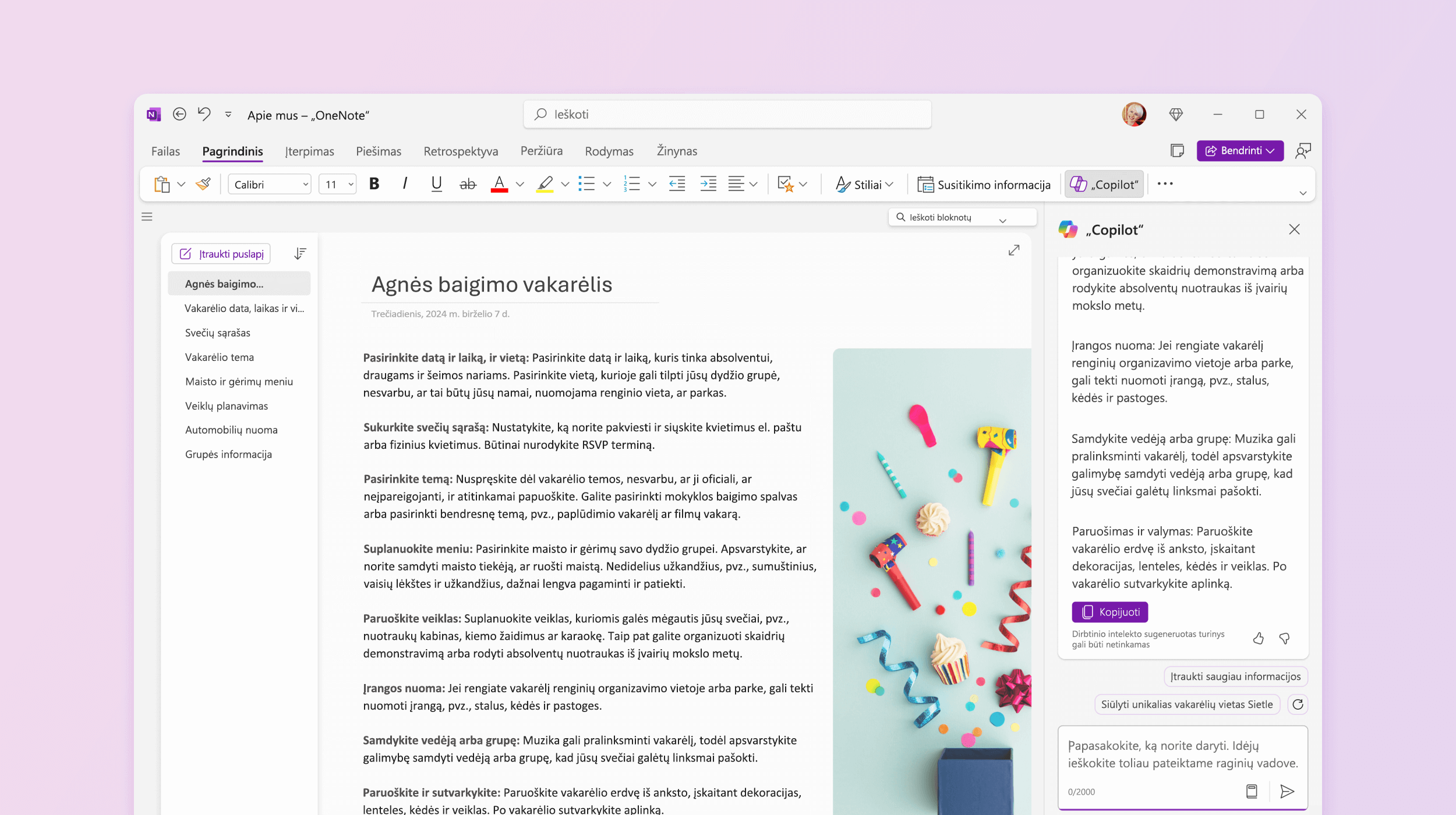1456x815 pixels.
Task: Click the font color swatch
Action: 499,184
